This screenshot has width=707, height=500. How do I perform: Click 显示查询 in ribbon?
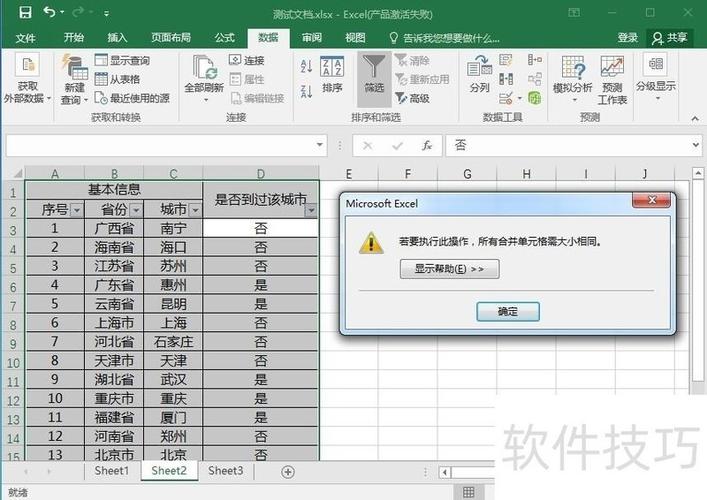pyautogui.click(x=123, y=60)
